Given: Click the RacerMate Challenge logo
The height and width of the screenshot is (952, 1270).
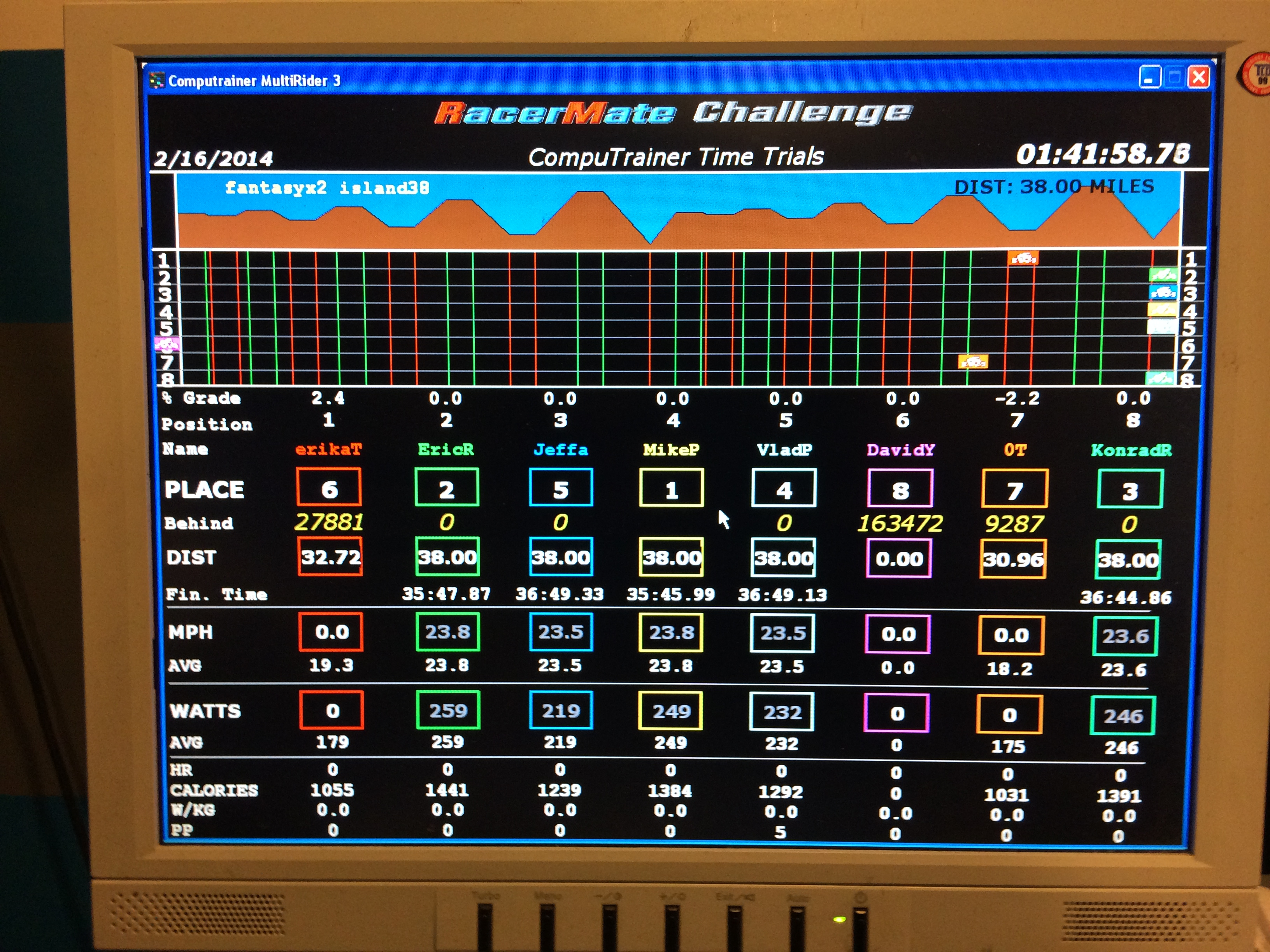Looking at the screenshot, I should click(672, 112).
